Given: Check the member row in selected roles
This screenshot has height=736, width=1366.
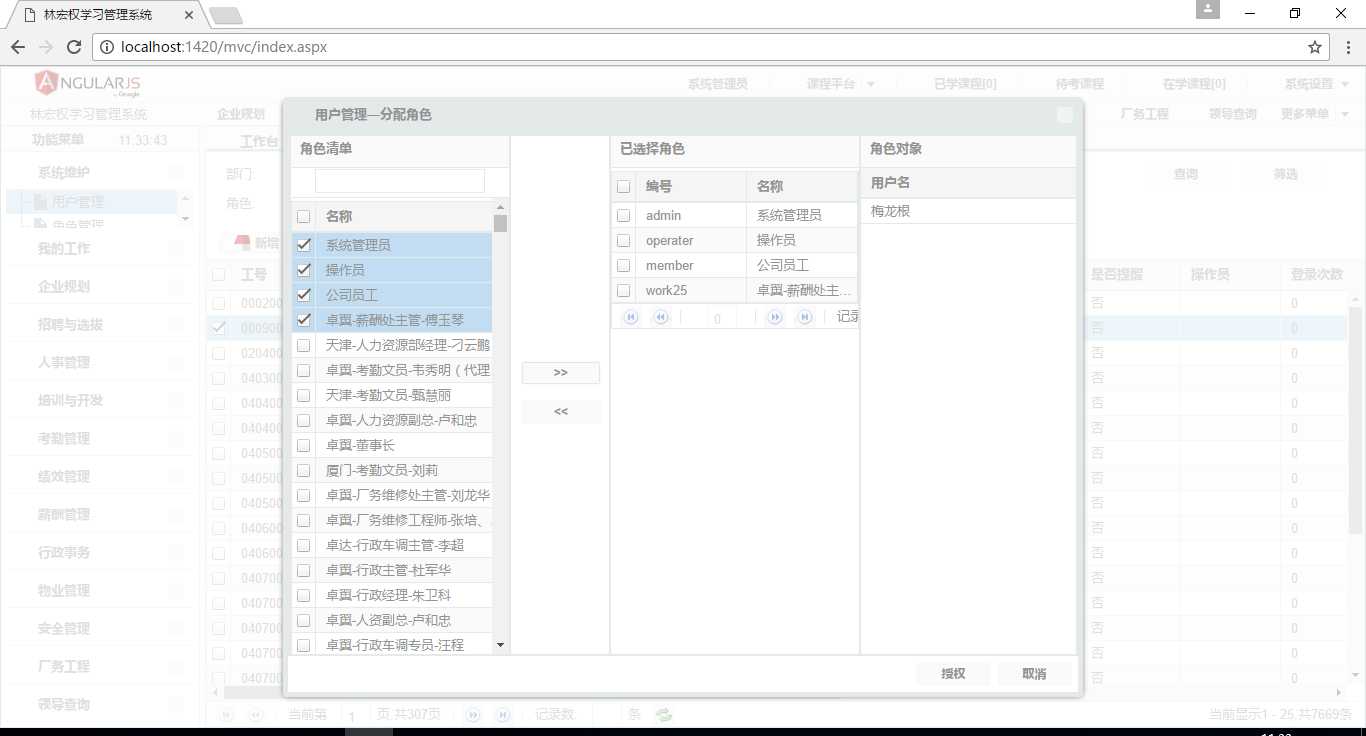Looking at the screenshot, I should click(x=624, y=265).
